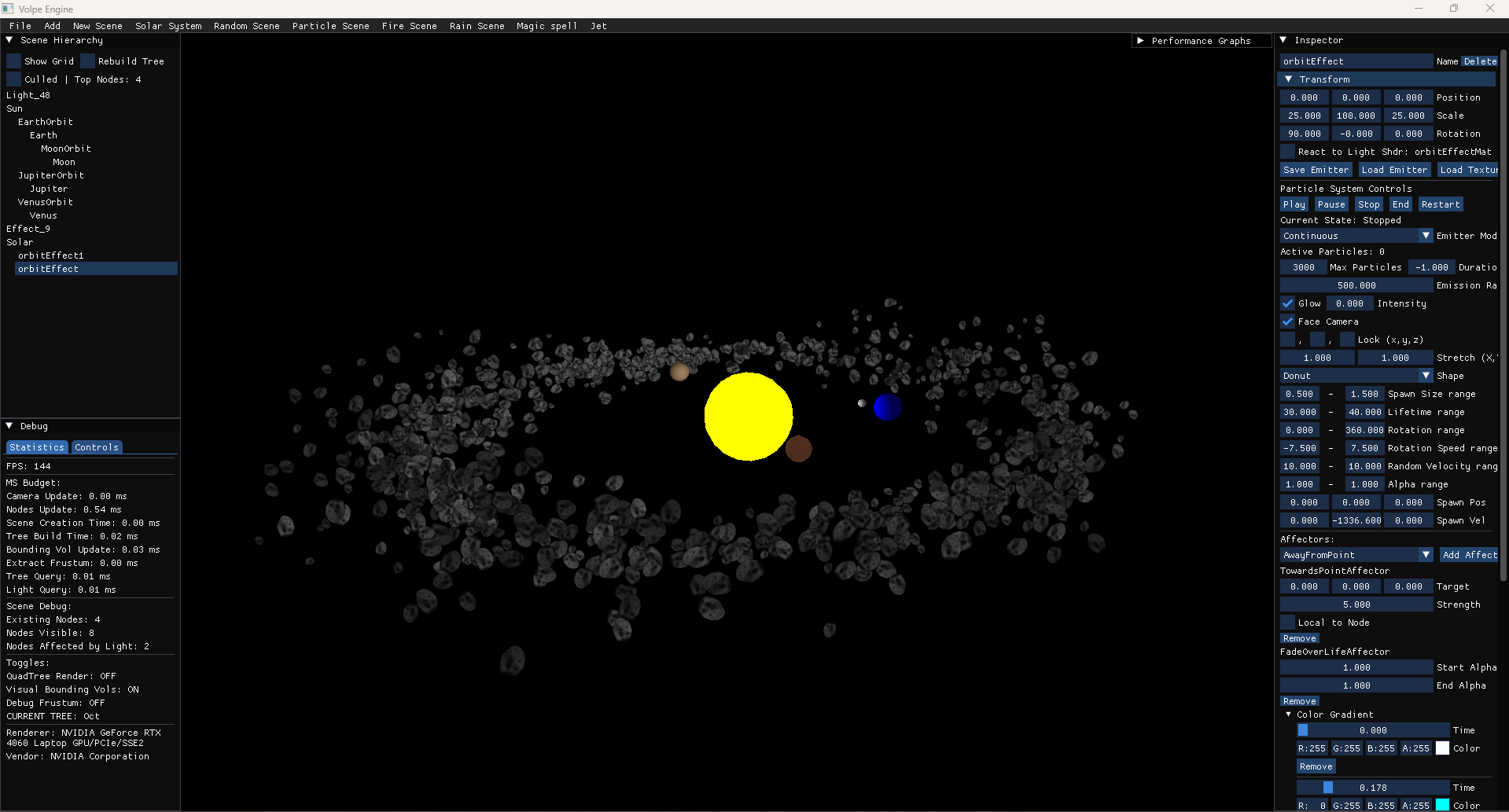Collapse the Color Gradient section
Screen dimensions: 1509x812
click(x=1289, y=715)
